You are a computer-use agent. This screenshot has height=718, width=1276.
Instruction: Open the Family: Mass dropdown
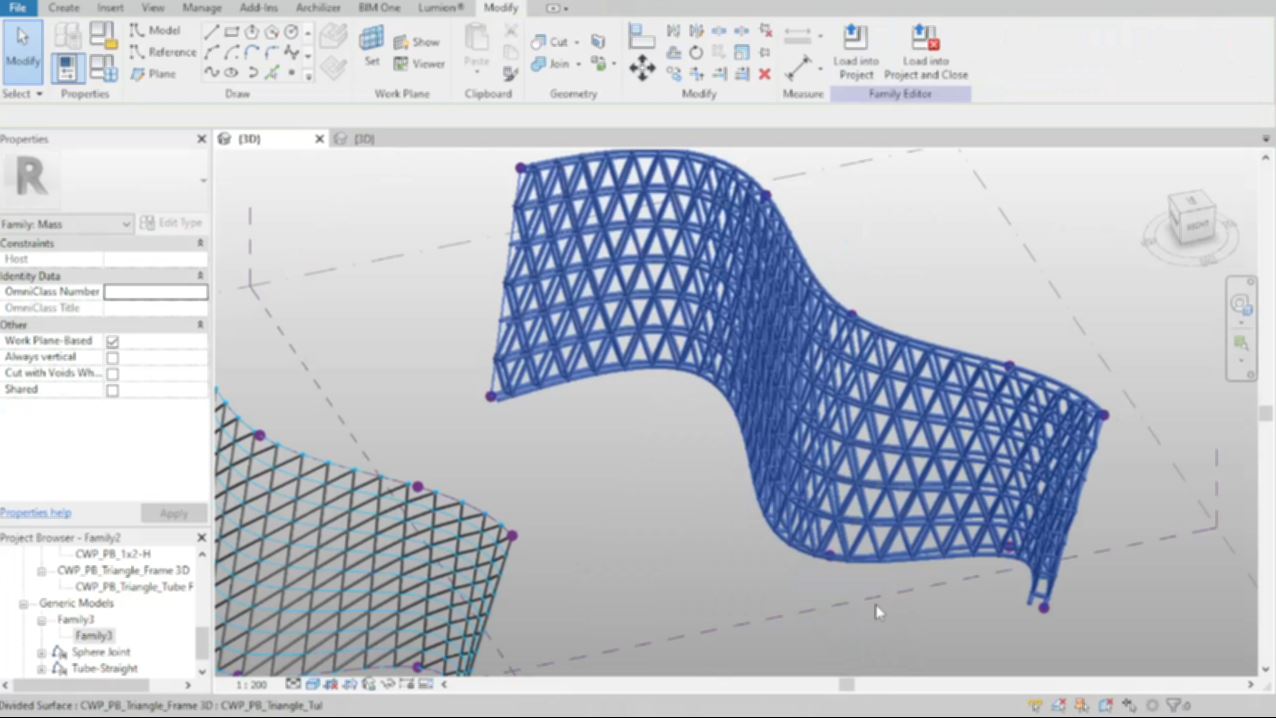[126, 224]
